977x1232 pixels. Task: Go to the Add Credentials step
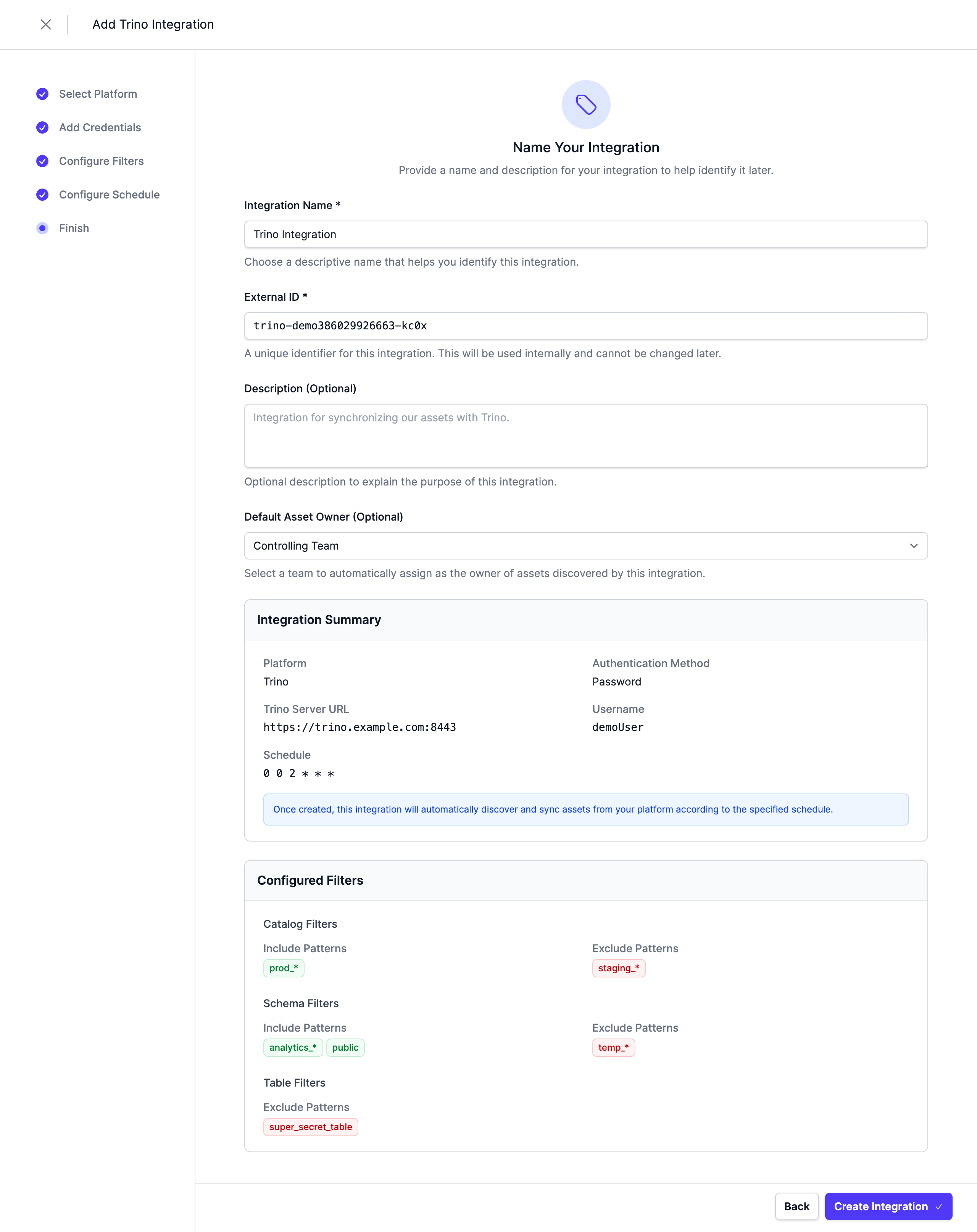pos(100,127)
